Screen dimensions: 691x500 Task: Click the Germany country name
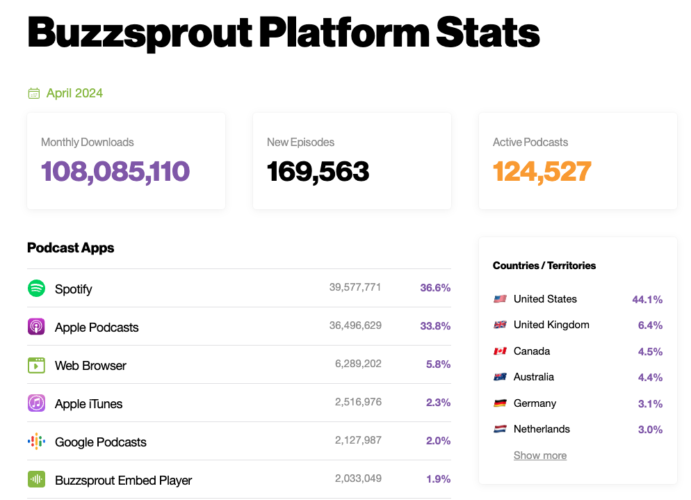(x=535, y=404)
